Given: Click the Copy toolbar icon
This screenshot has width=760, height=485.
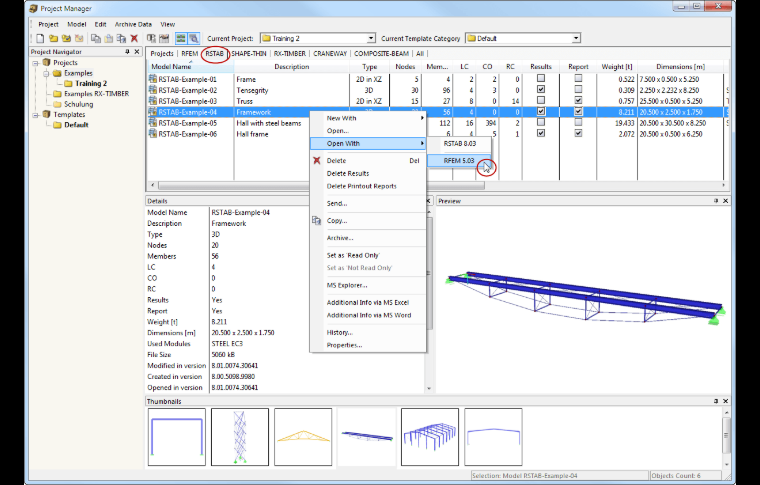Looking at the screenshot, I should click(96, 38).
